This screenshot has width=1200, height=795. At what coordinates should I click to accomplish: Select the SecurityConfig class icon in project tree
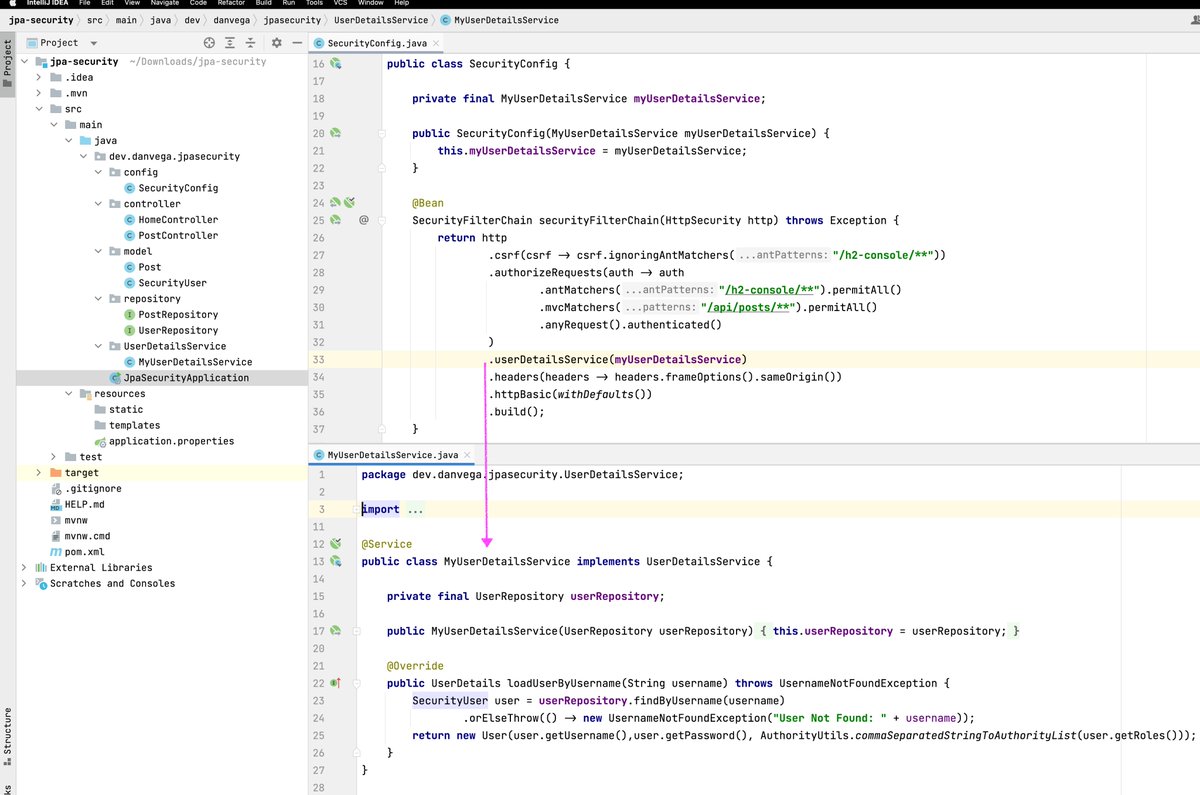click(x=129, y=188)
